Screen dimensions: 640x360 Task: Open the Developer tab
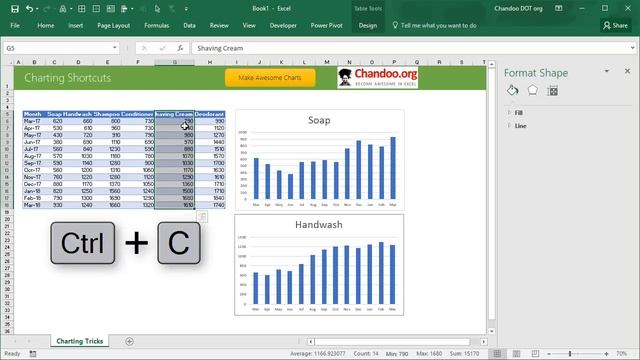(x=283, y=25)
